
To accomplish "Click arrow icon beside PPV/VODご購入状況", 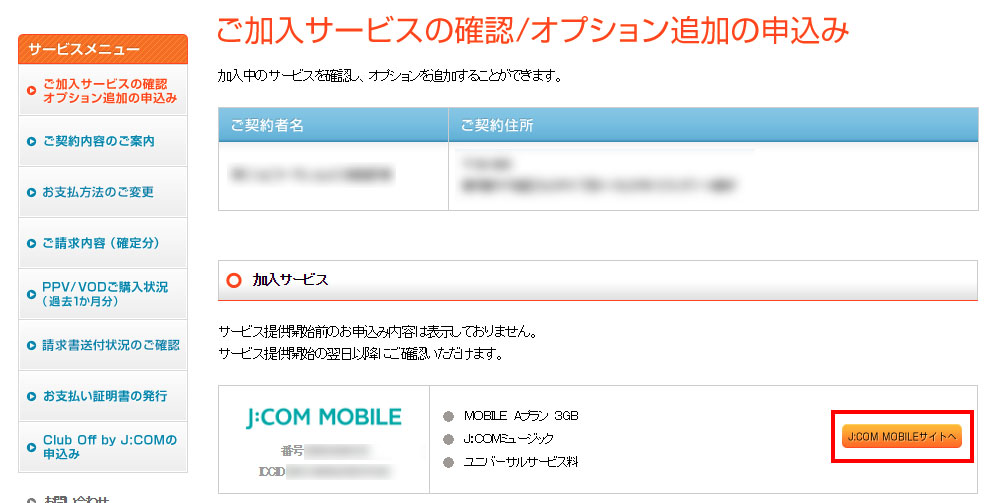I will pos(31,294).
